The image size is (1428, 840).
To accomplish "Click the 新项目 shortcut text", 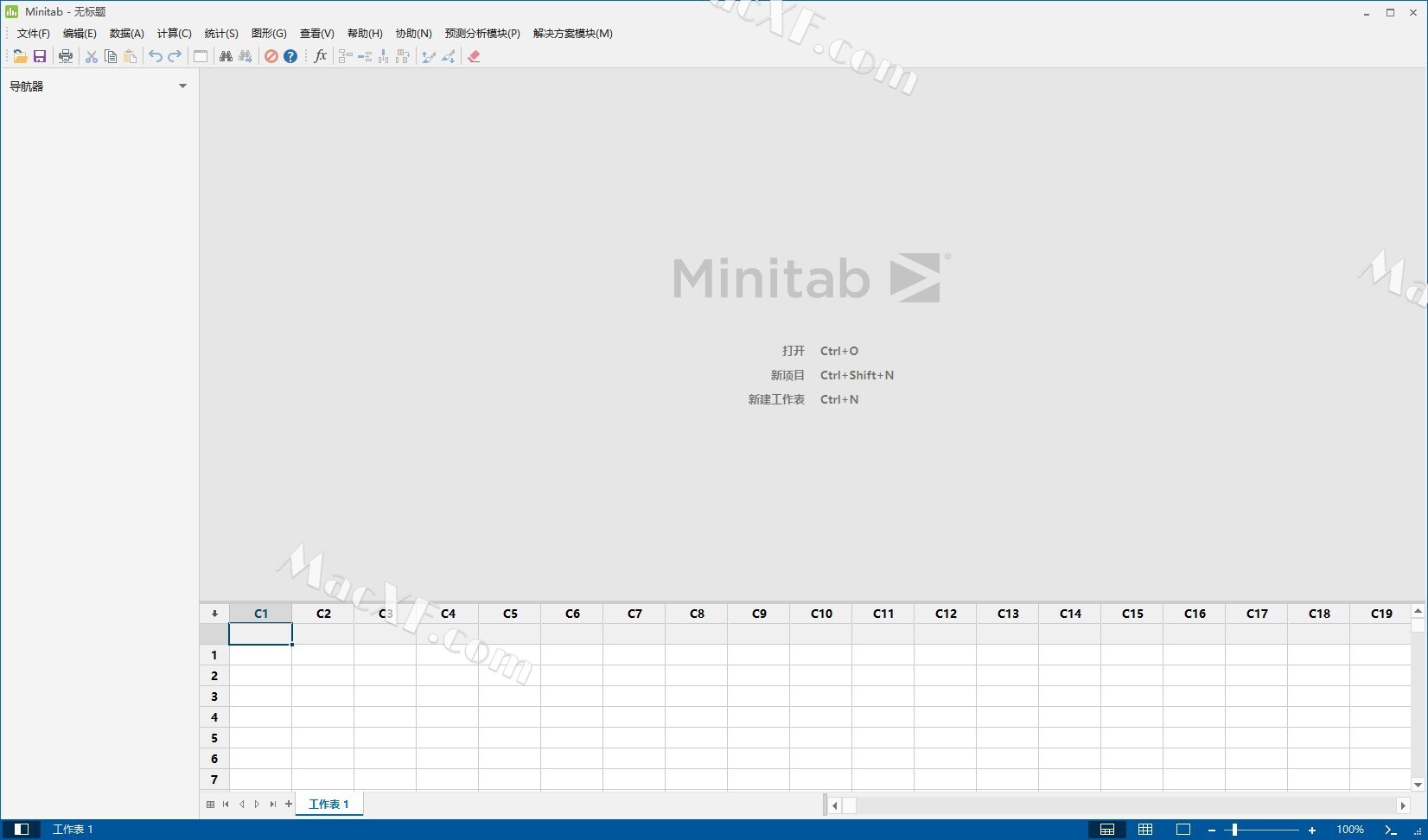I will [x=787, y=375].
